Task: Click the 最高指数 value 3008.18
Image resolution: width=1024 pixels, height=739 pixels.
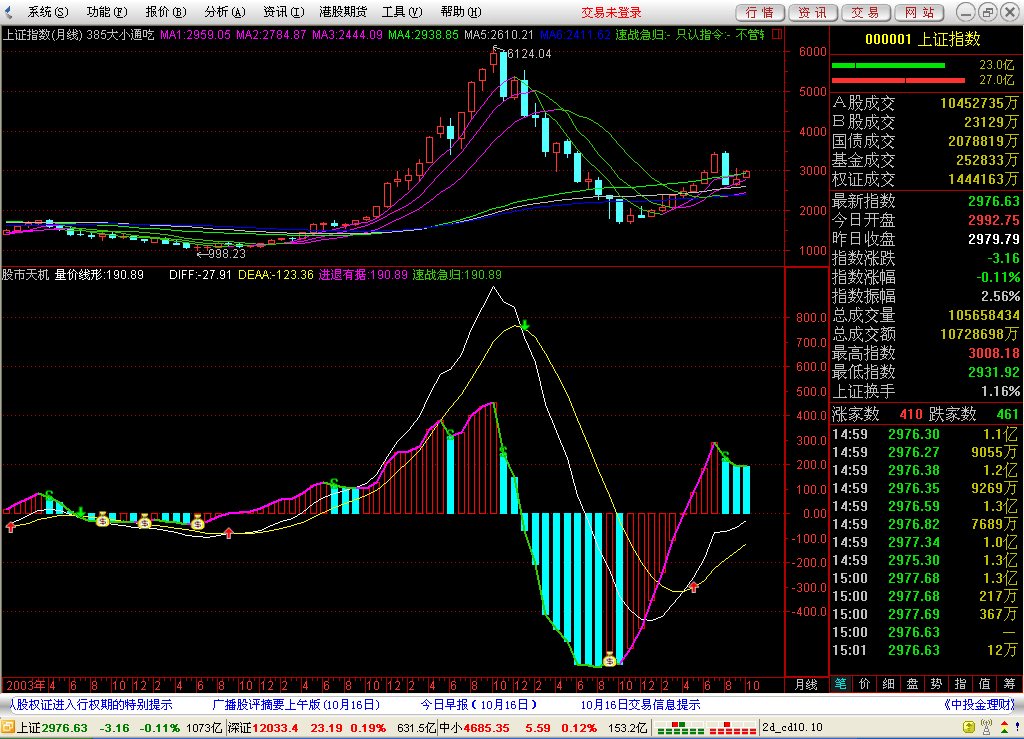Action: [x=993, y=353]
